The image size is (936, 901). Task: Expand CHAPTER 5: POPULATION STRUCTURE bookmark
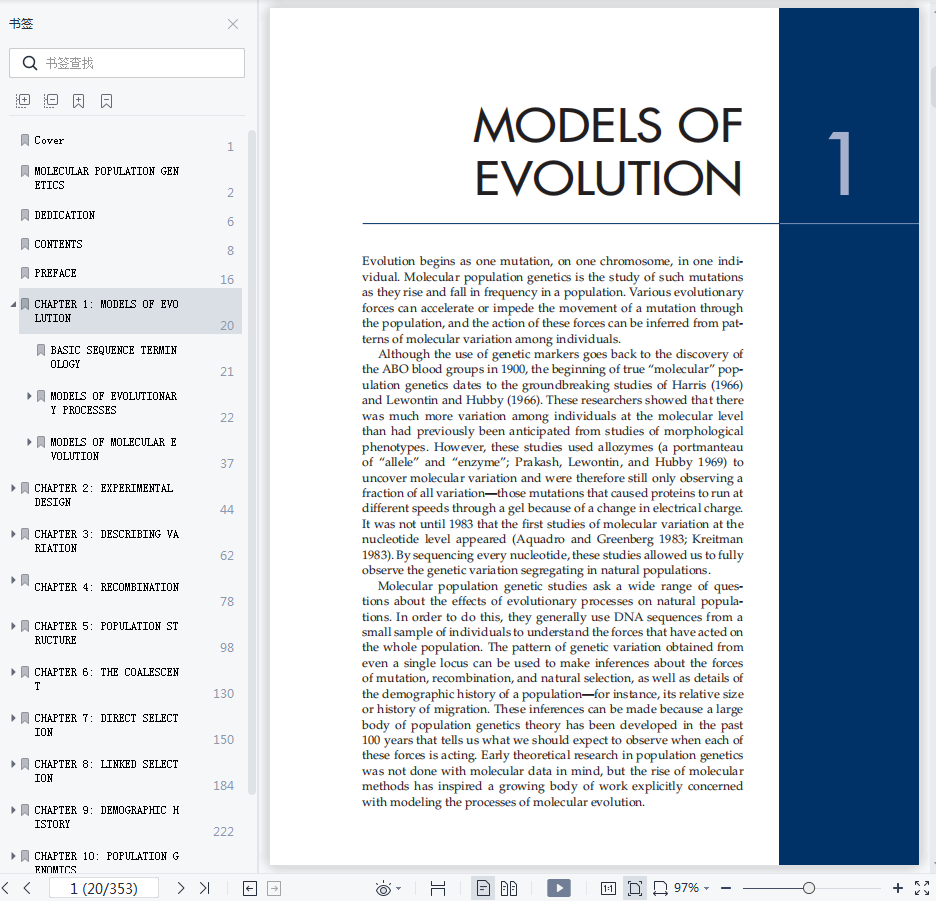[x=13, y=626]
